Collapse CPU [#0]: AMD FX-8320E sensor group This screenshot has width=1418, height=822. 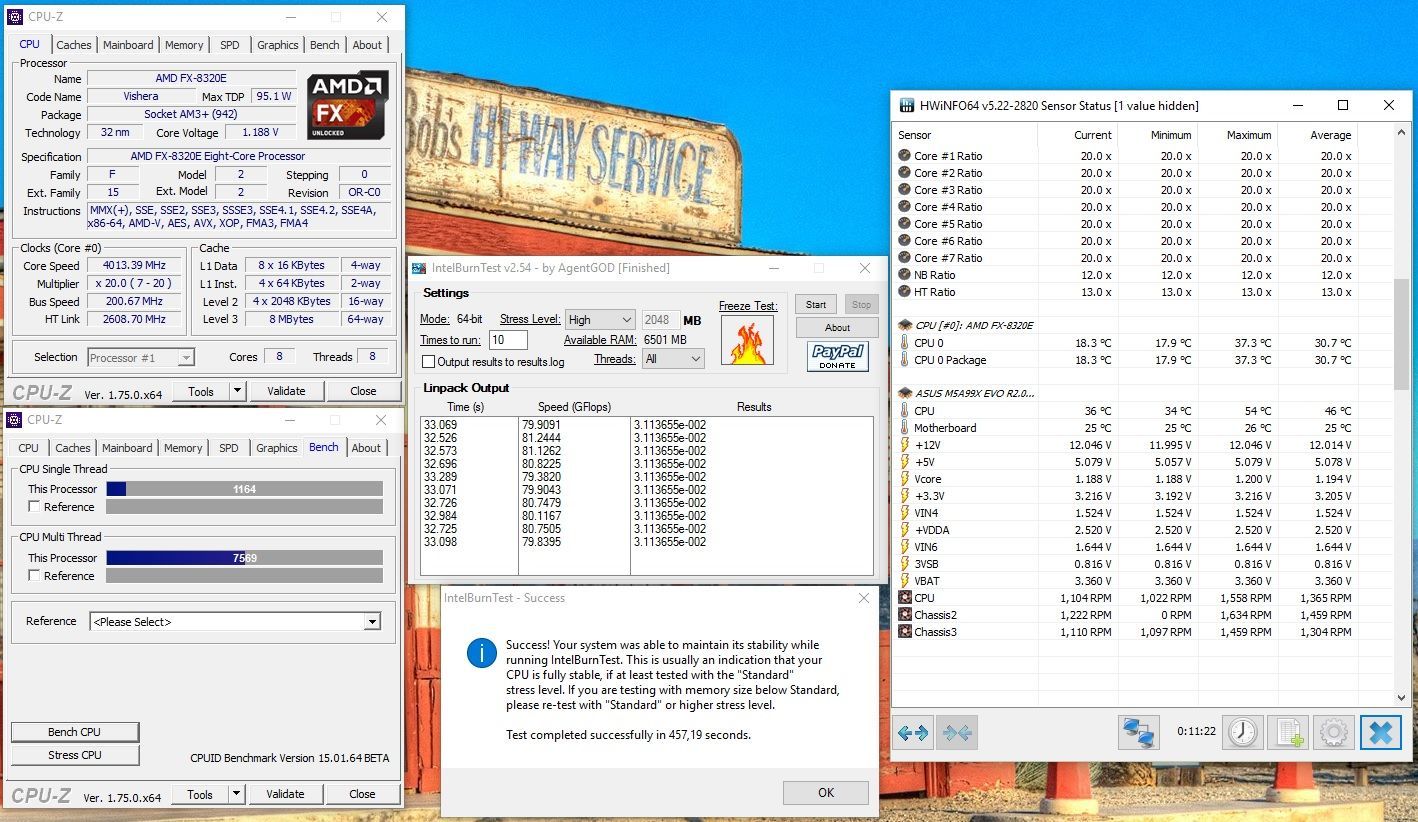(905, 326)
